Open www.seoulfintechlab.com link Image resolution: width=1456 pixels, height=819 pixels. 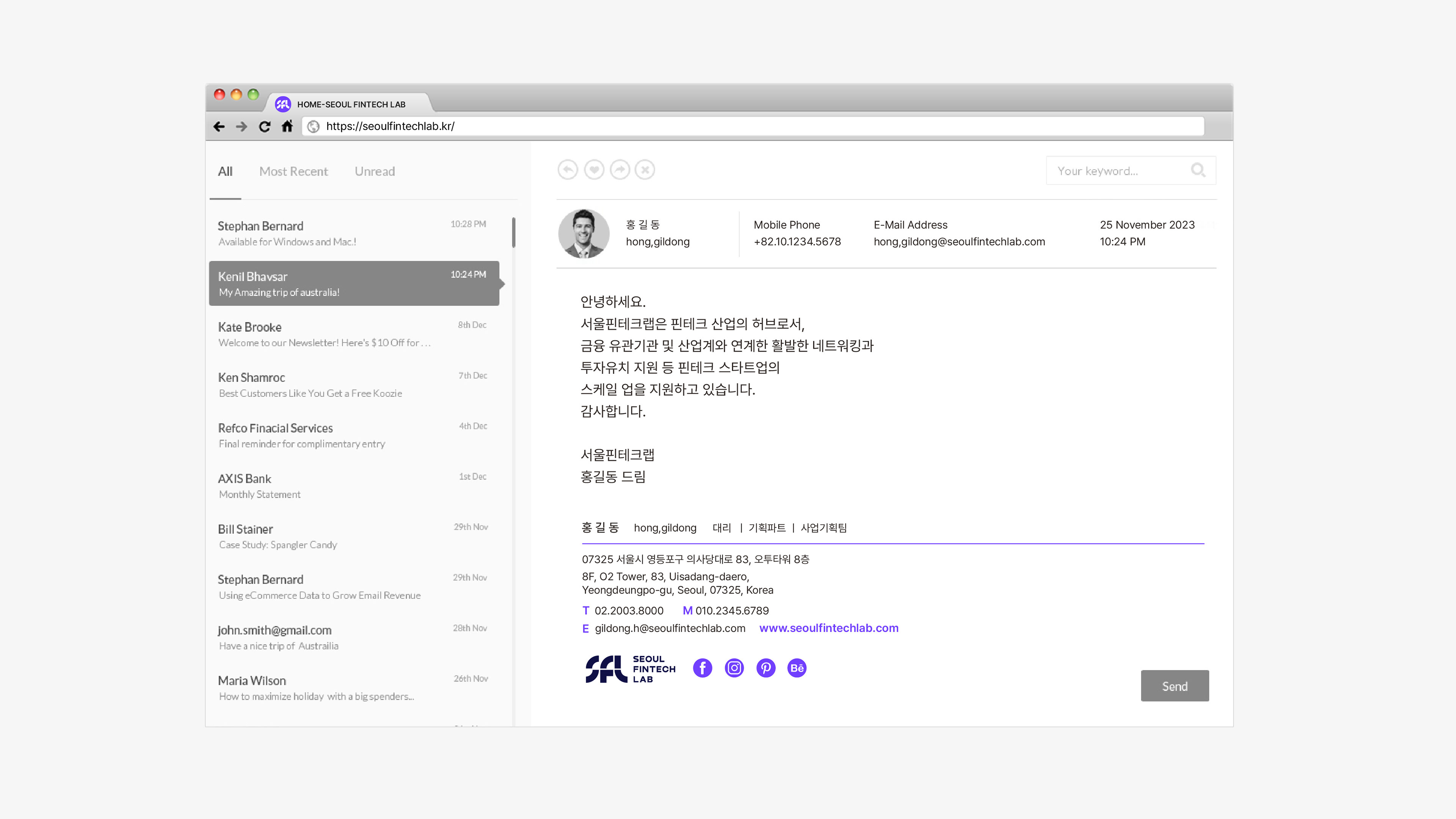point(828,628)
